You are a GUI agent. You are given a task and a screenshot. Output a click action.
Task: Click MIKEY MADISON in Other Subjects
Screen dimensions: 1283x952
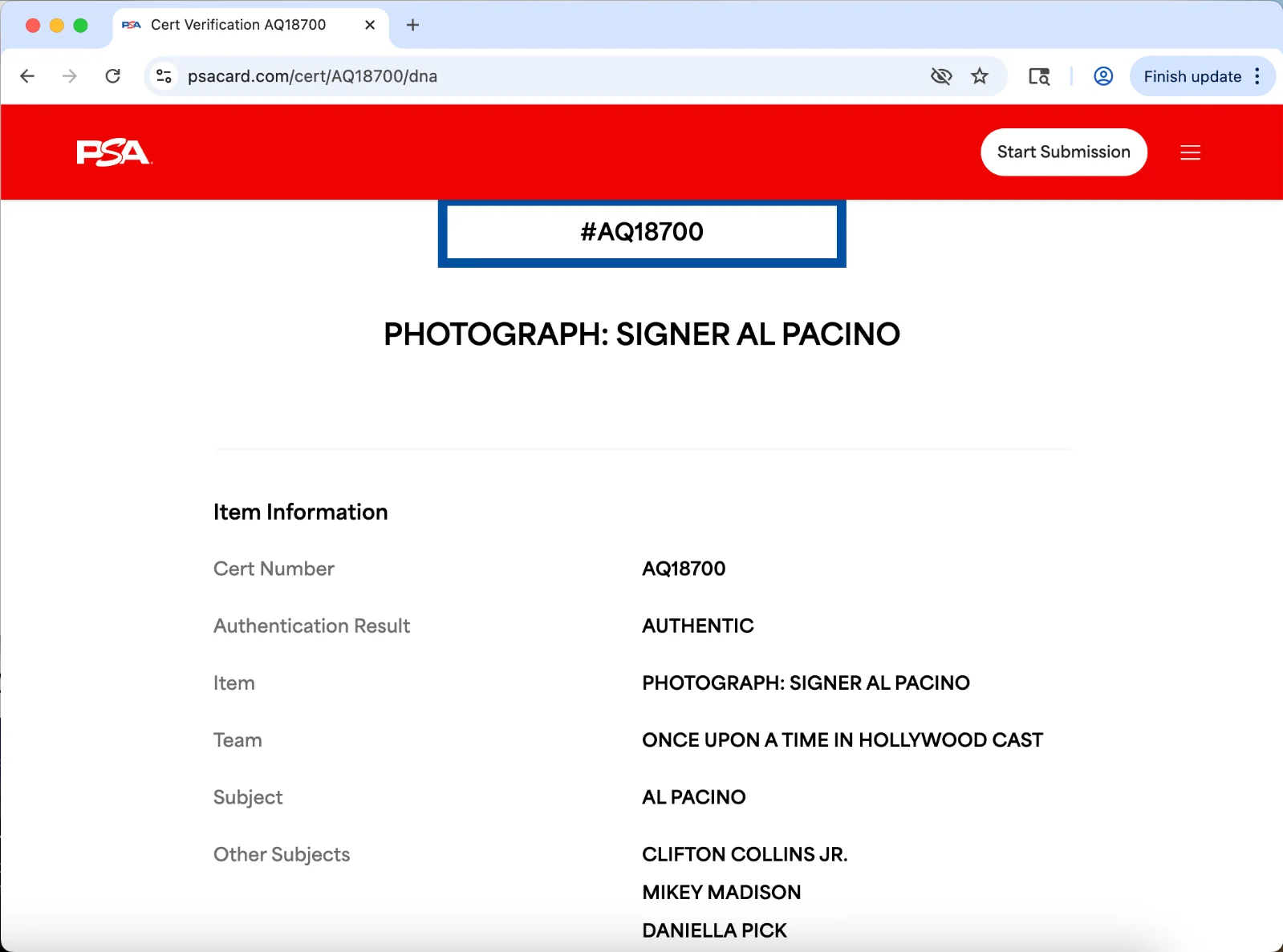point(721,893)
